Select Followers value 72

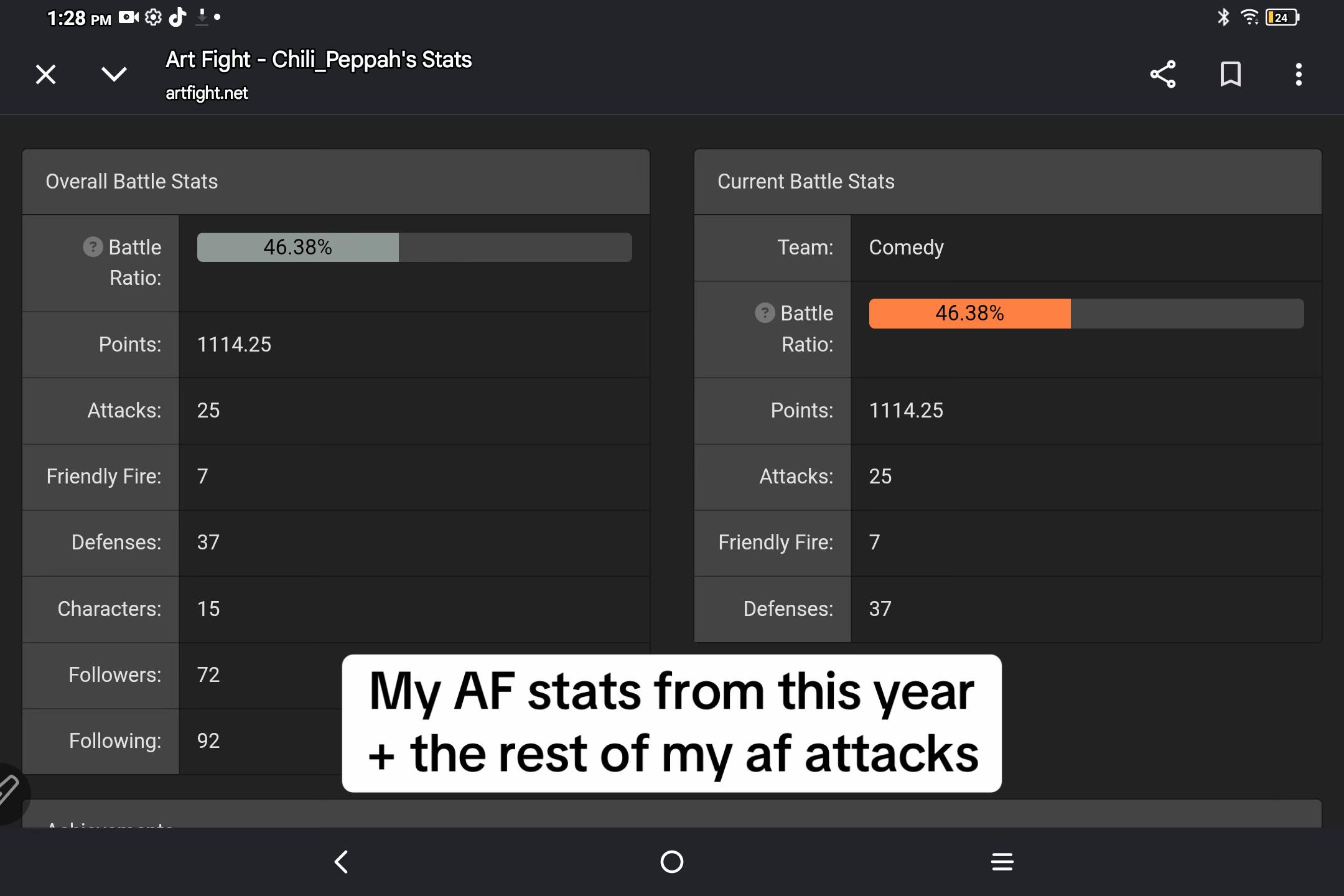[208, 674]
